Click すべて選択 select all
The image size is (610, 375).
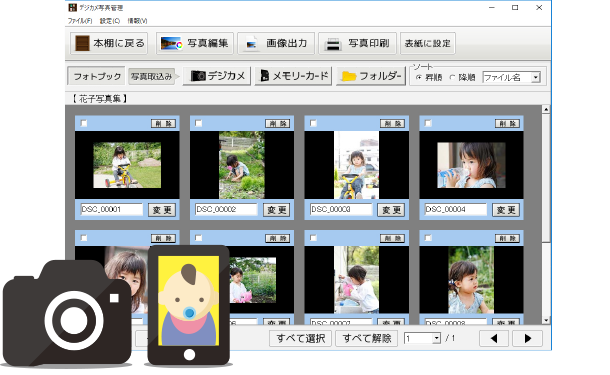tap(300, 338)
